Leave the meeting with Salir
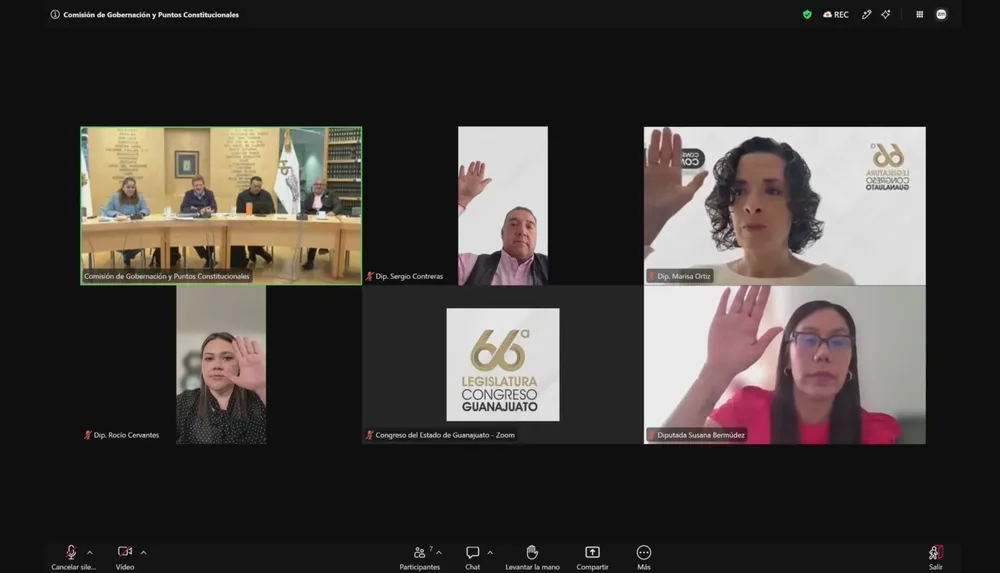1000x573 pixels. pos(936,557)
